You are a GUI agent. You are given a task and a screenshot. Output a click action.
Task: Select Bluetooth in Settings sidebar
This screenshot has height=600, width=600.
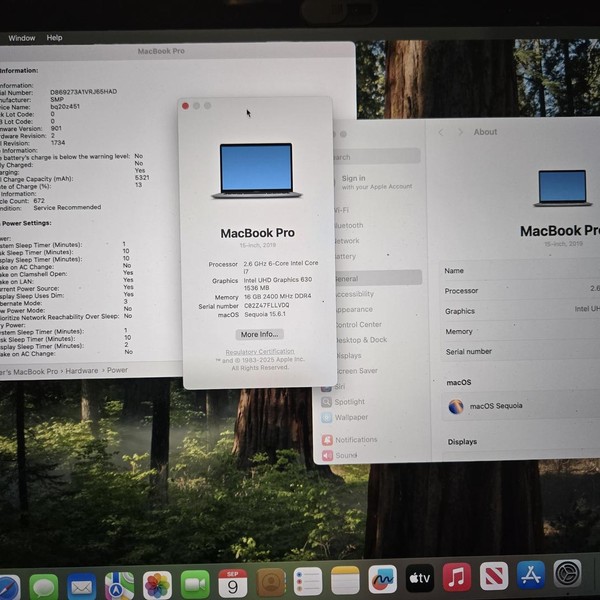point(348,225)
